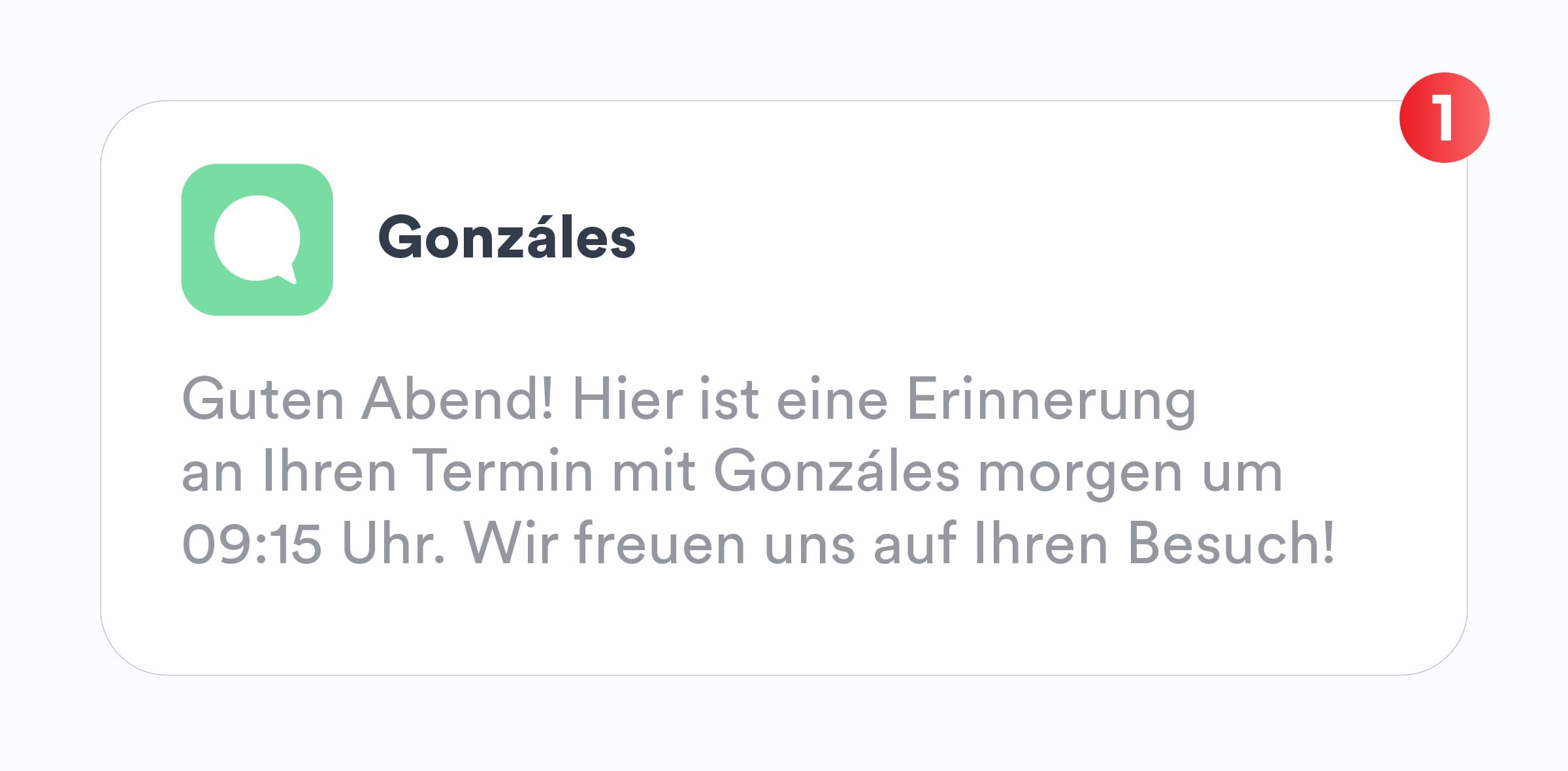Click 'Hier ist eine' in first line

click(x=730, y=399)
